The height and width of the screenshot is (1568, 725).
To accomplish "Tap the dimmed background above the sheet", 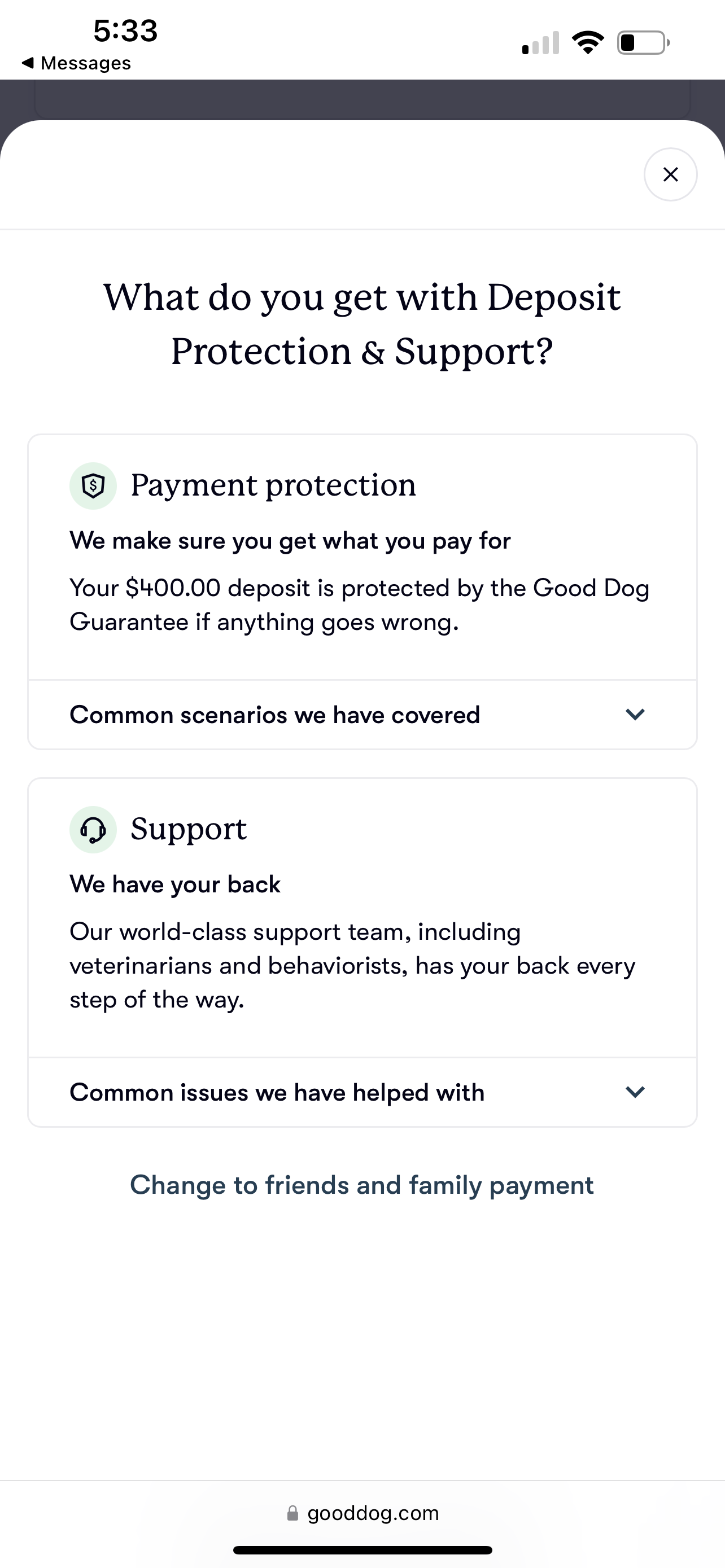I will [362, 99].
